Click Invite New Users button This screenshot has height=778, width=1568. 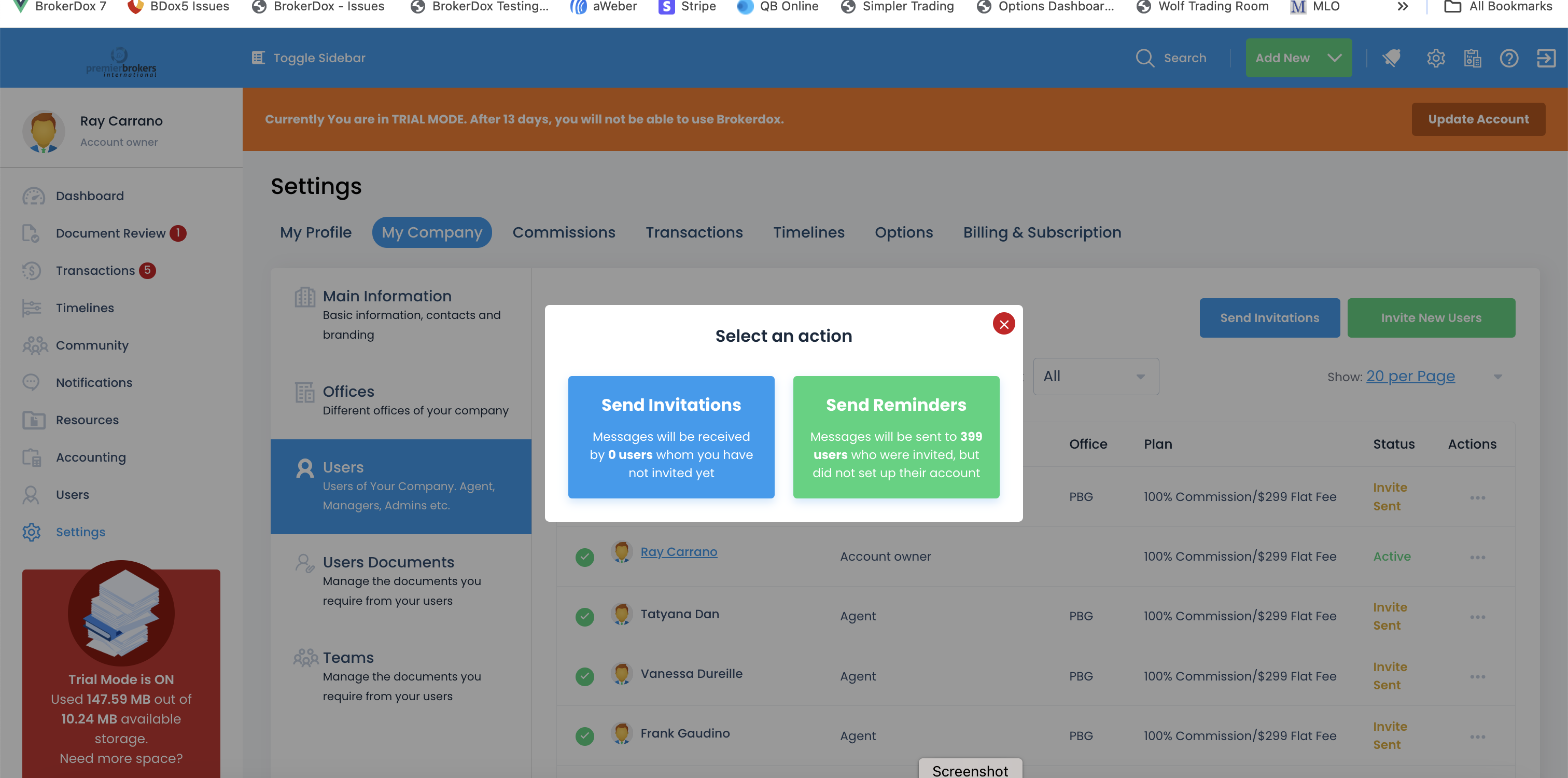pyautogui.click(x=1431, y=318)
